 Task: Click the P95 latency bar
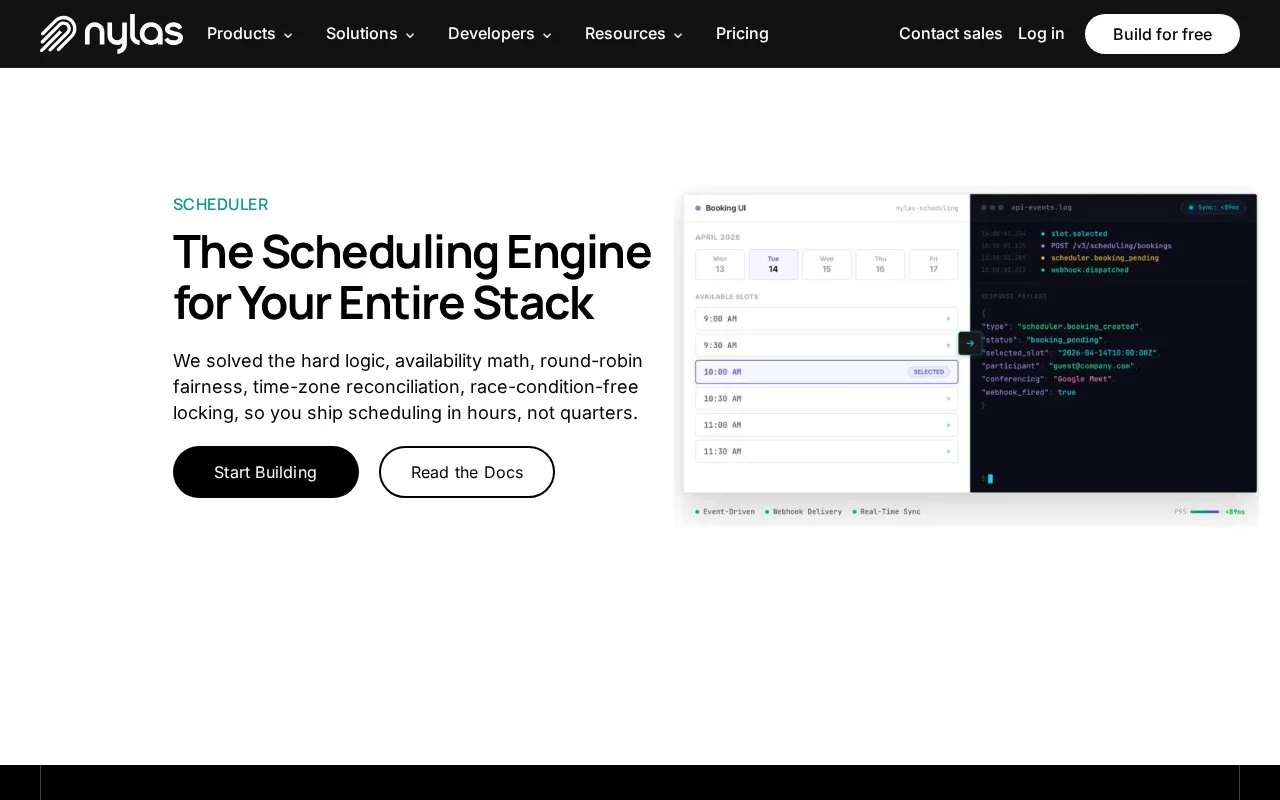(1204, 512)
